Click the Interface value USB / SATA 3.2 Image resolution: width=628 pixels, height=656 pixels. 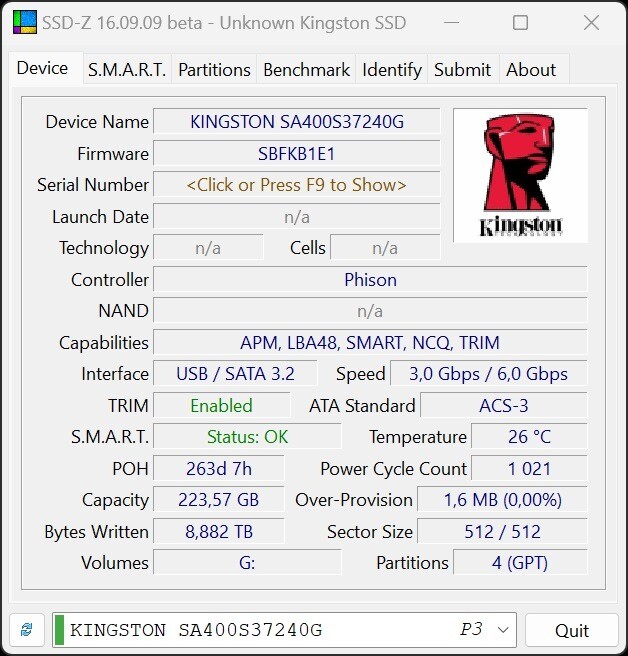click(235, 374)
